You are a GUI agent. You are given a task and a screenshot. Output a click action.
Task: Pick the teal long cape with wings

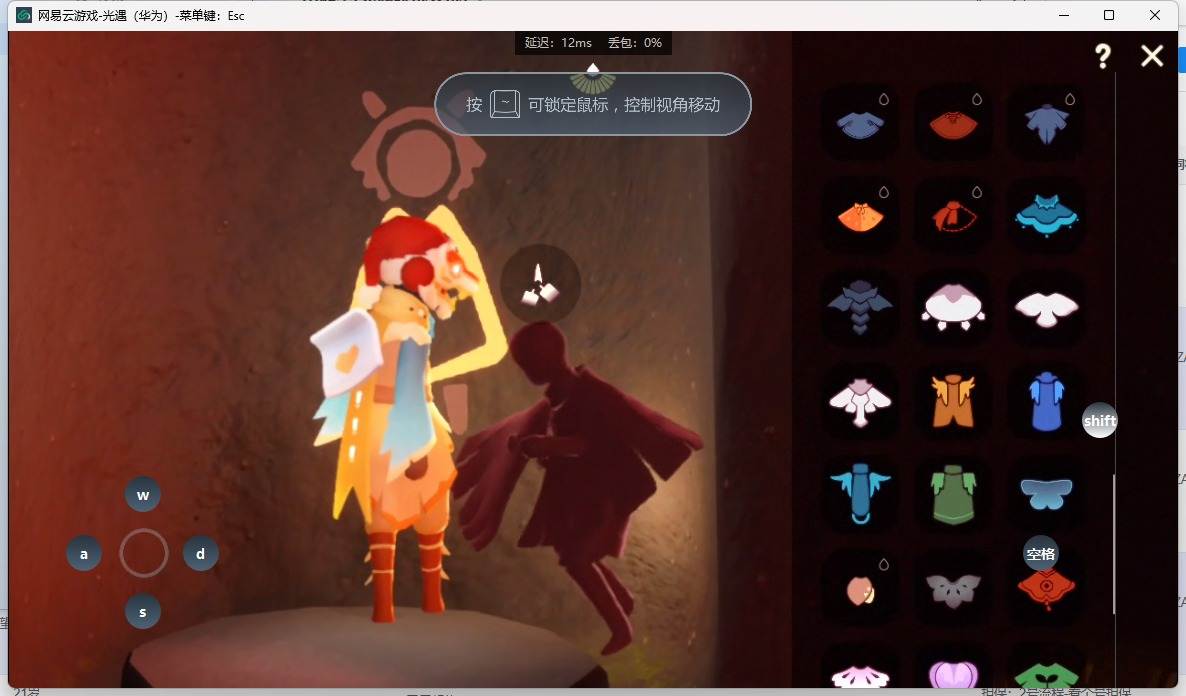(x=860, y=493)
